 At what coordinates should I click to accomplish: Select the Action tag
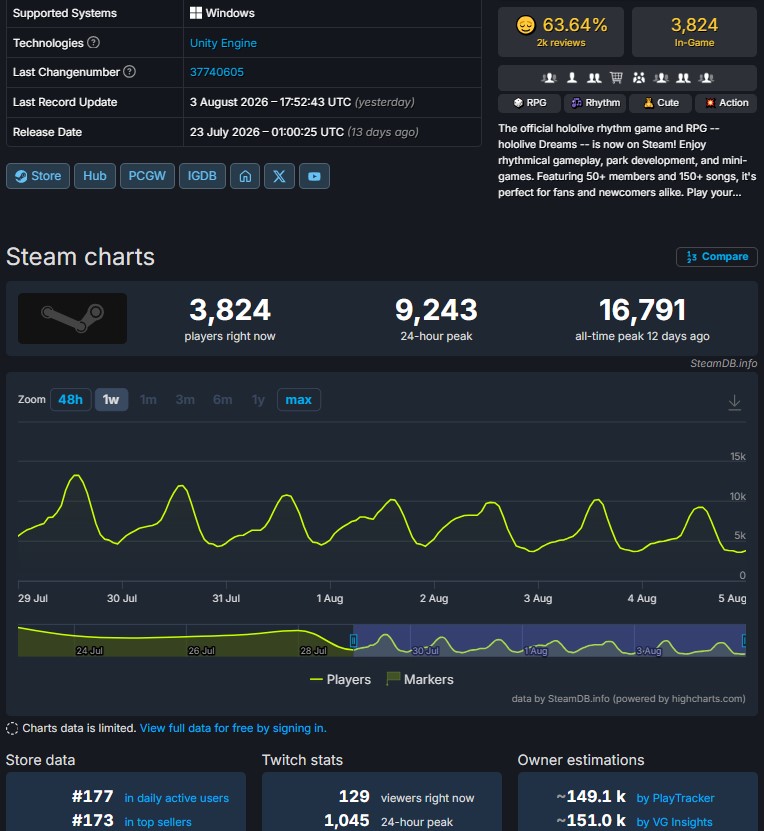pyautogui.click(x=726, y=103)
